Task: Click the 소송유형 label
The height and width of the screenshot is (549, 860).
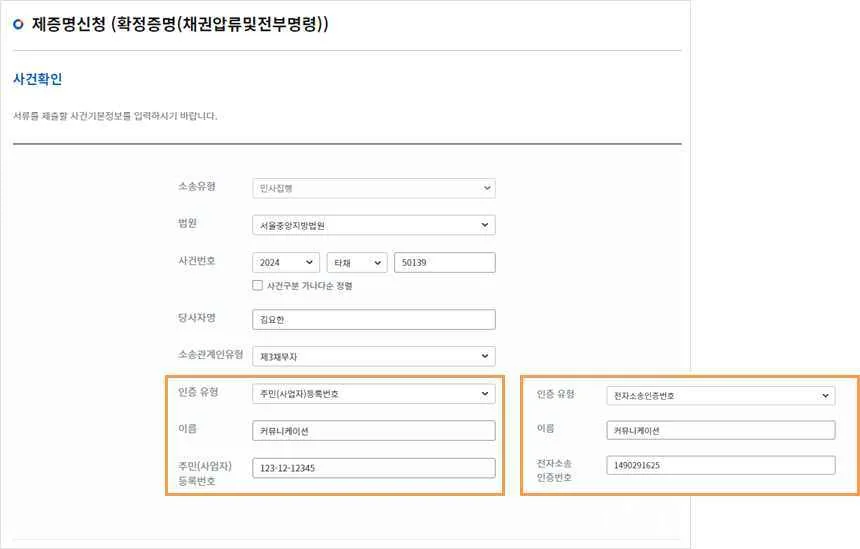Action: [197, 186]
